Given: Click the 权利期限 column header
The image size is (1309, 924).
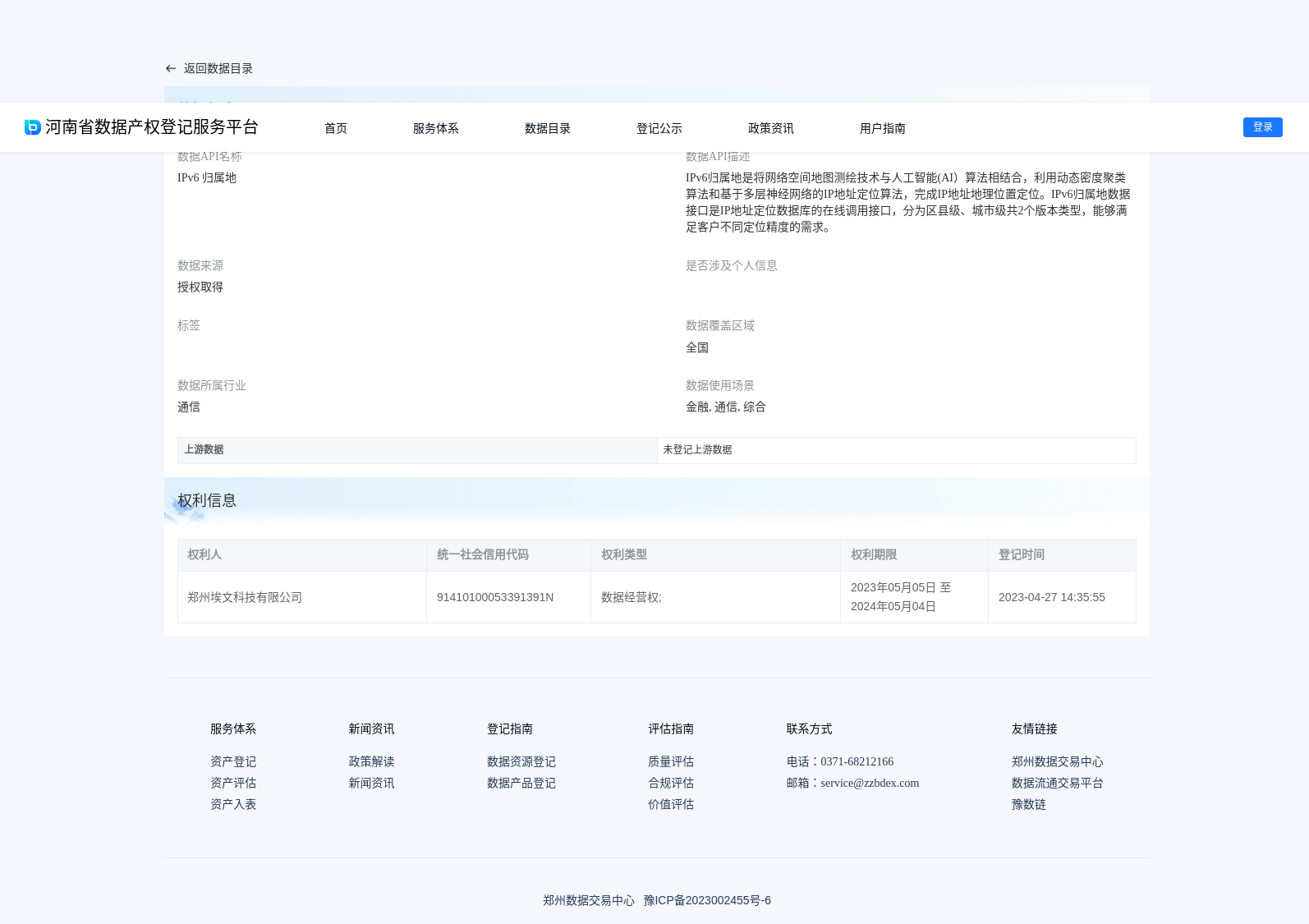Looking at the screenshot, I should tap(914, 555).
